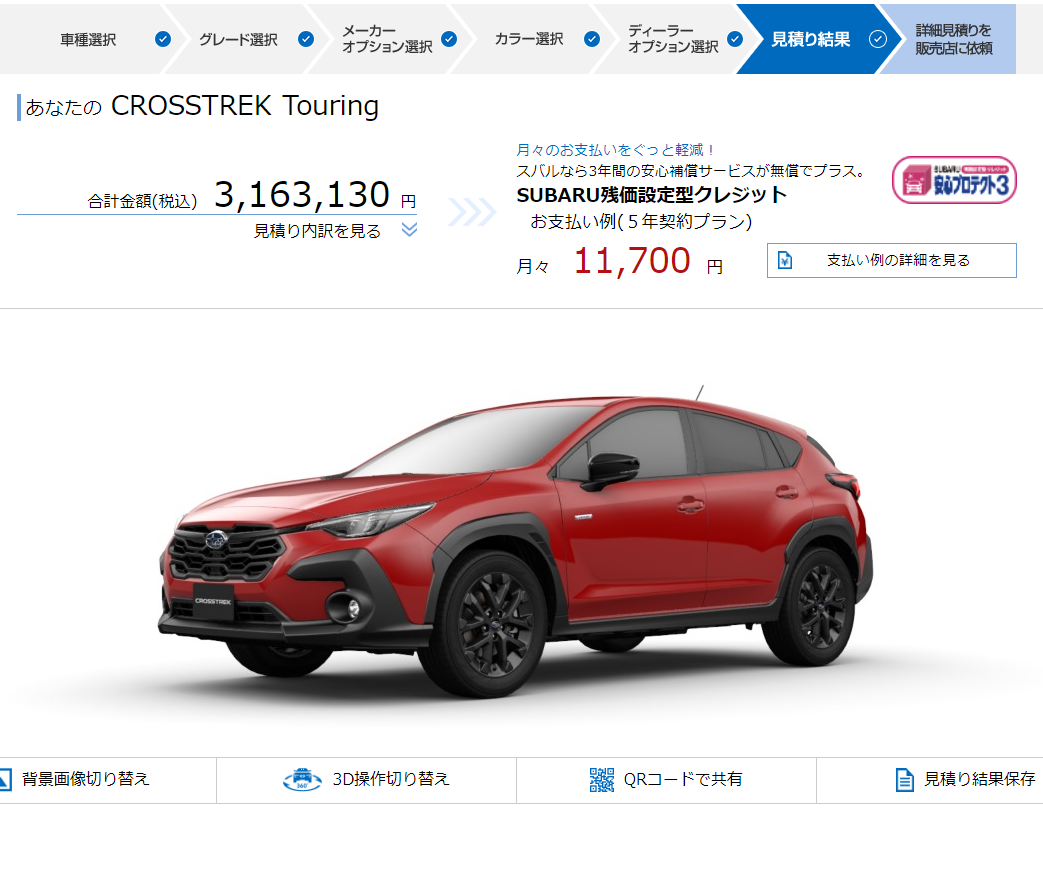Viewport: 1043px width, 888px height.
Task: Click 支払い例の詳細を見る button
Action: [891, 260]
